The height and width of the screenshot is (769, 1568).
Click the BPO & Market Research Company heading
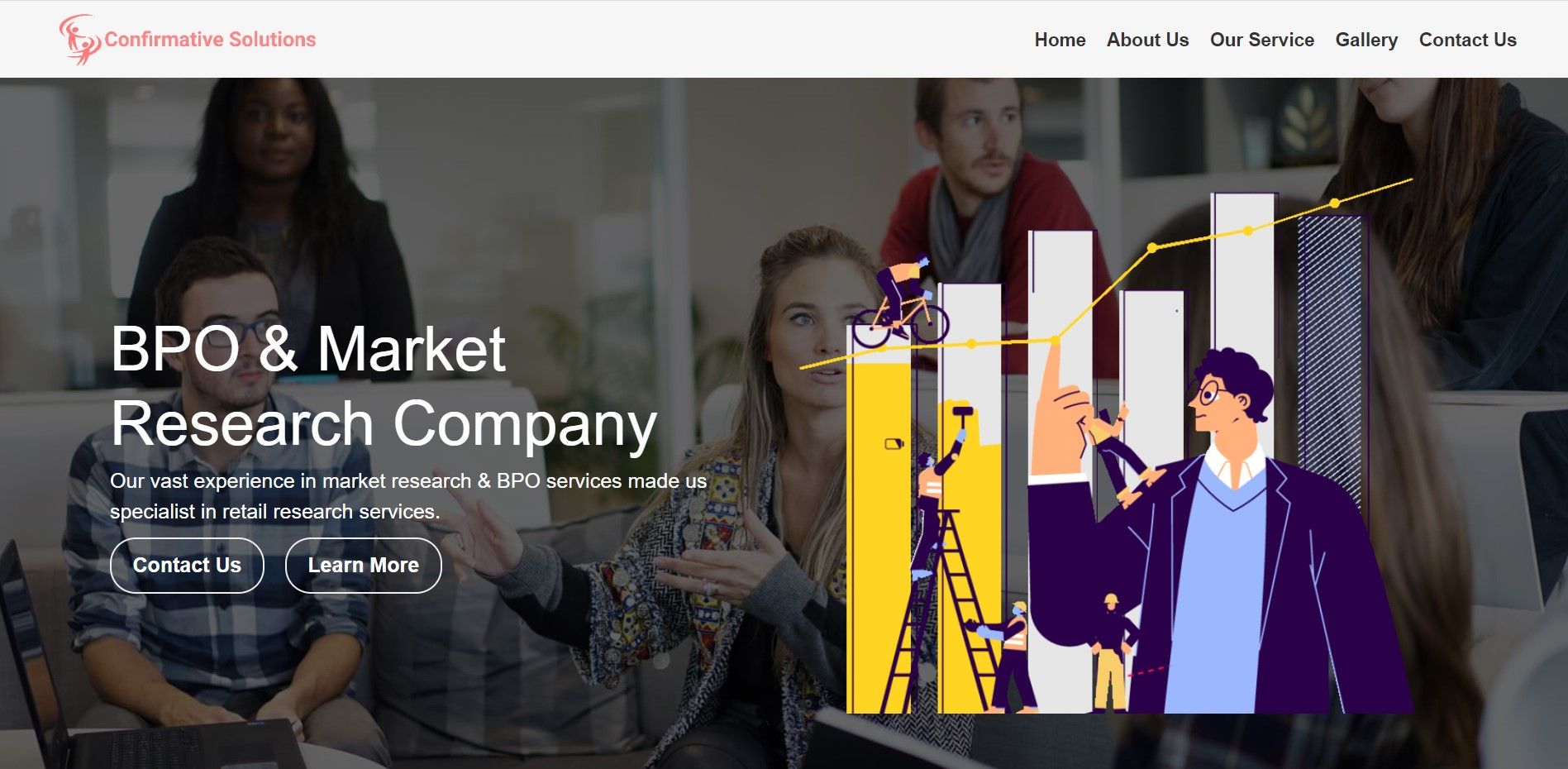[x=384, y=386]
